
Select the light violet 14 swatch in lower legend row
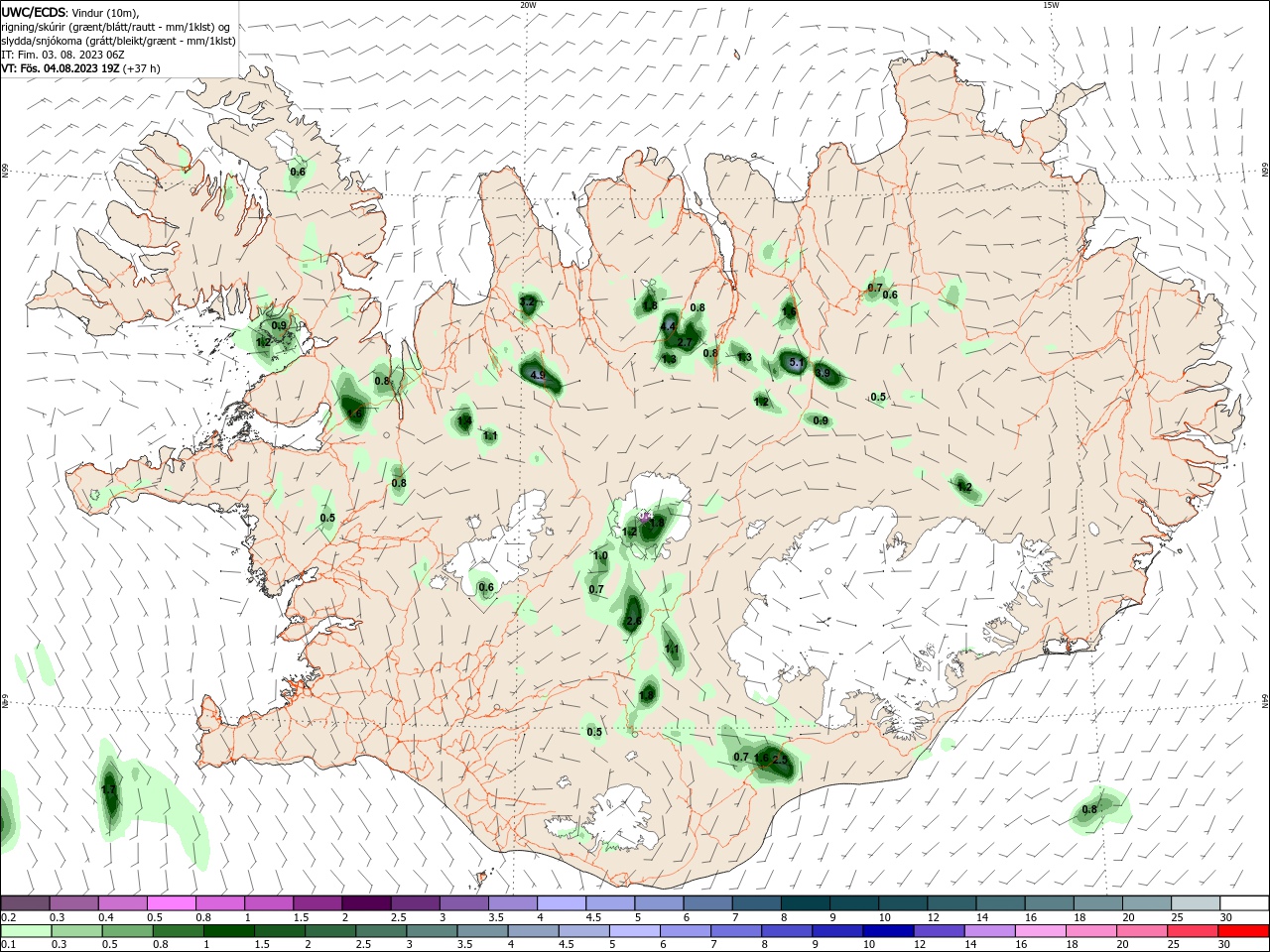[989, 931]
